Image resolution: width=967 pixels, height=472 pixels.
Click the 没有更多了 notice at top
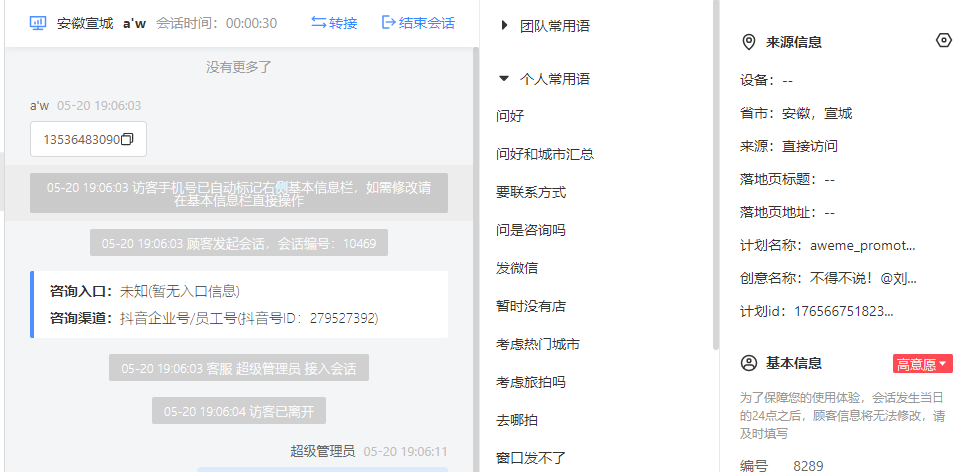[239, 67]
